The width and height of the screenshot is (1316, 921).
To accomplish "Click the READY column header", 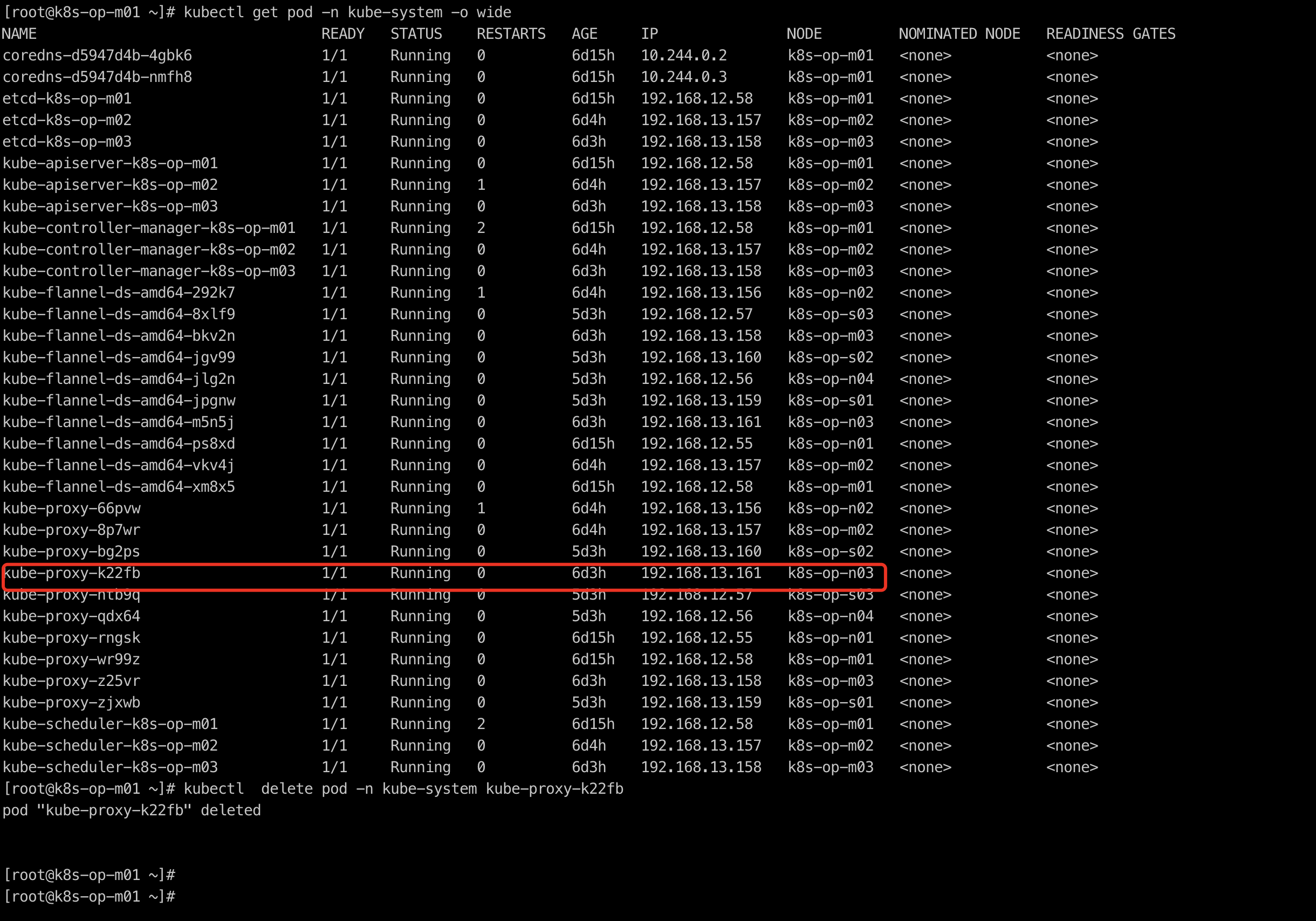I will tap(343, 35).
